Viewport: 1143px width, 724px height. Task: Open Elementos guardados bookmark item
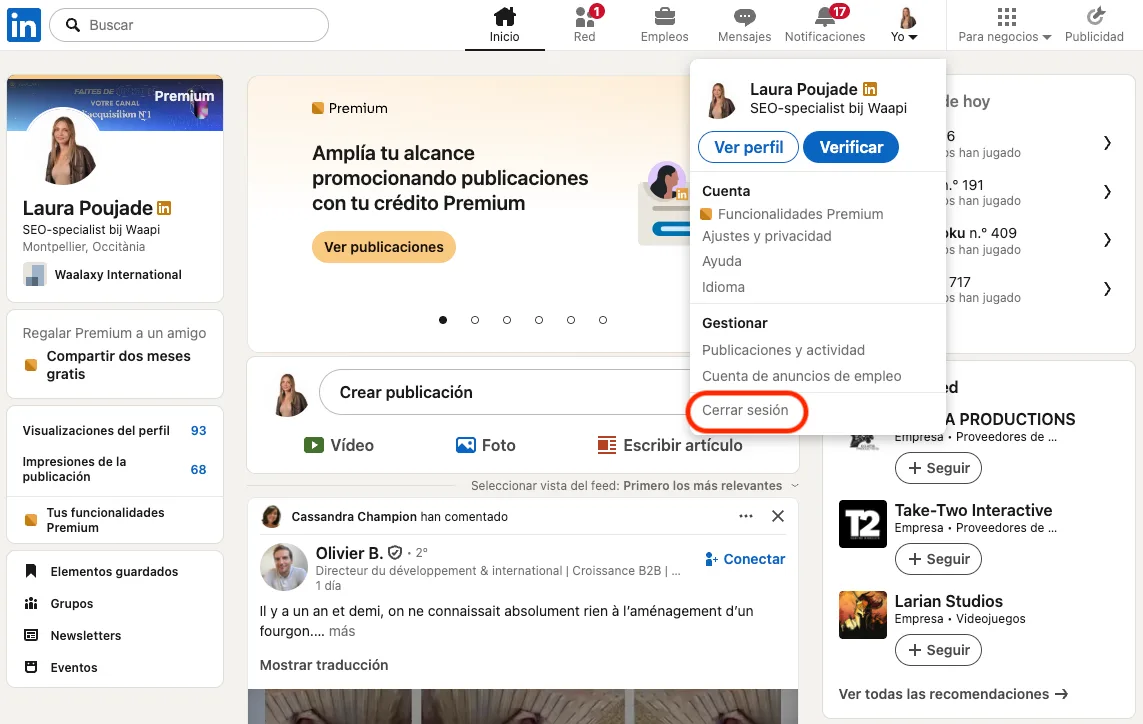tap(101, 572)
